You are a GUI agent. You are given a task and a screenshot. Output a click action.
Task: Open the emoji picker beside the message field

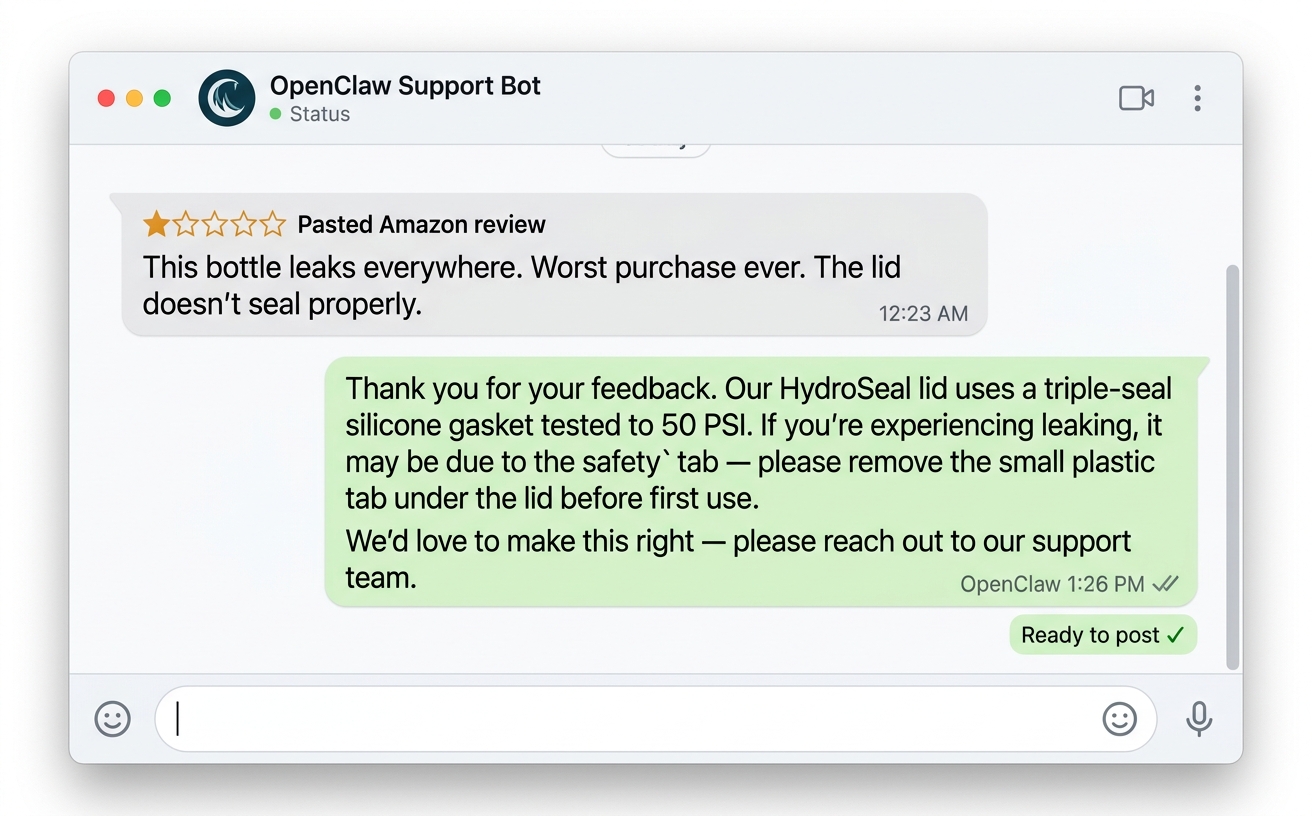tap(112, 718)
